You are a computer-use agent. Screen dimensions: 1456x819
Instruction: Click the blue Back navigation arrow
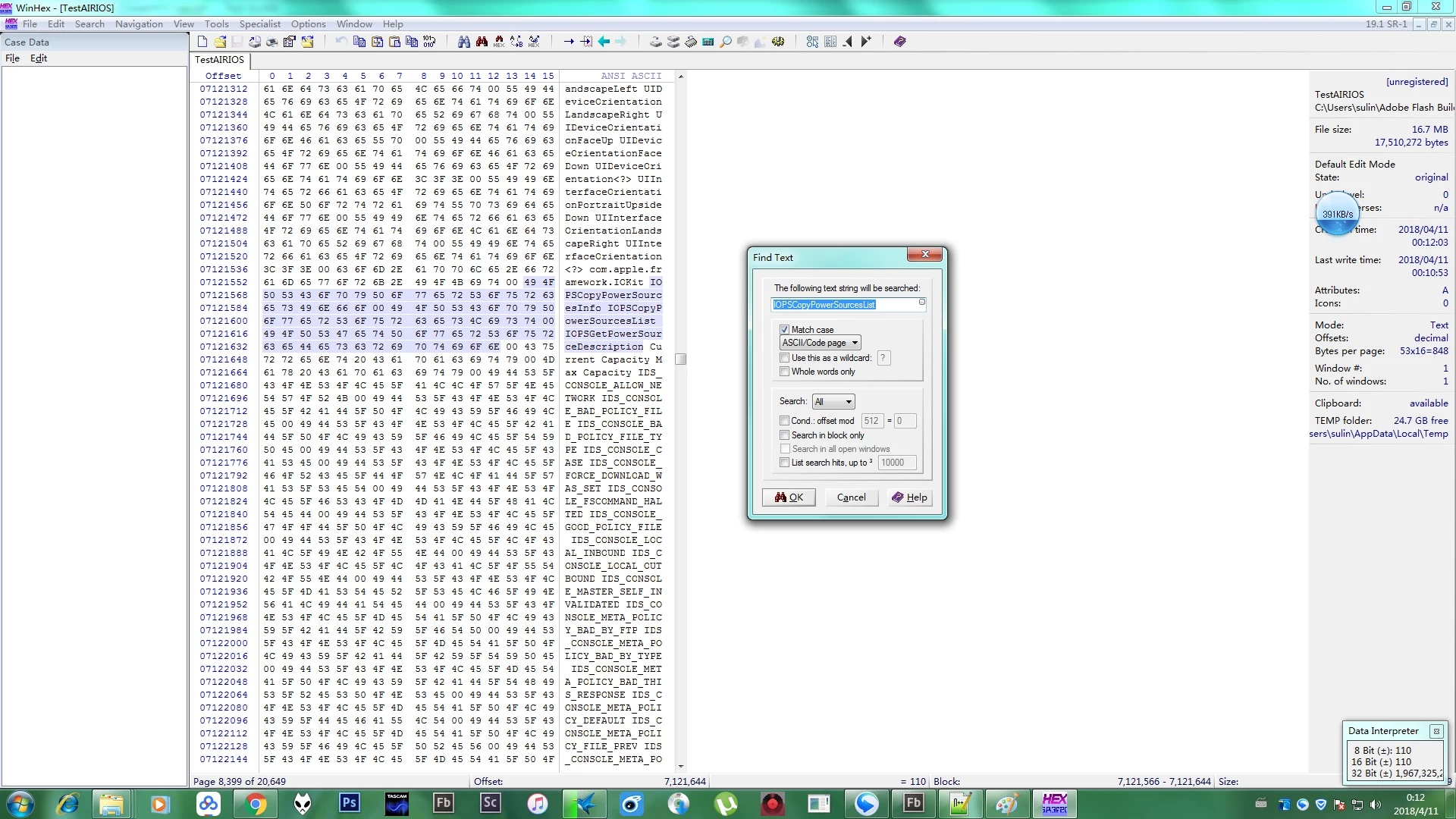click(x=604, y=42)
